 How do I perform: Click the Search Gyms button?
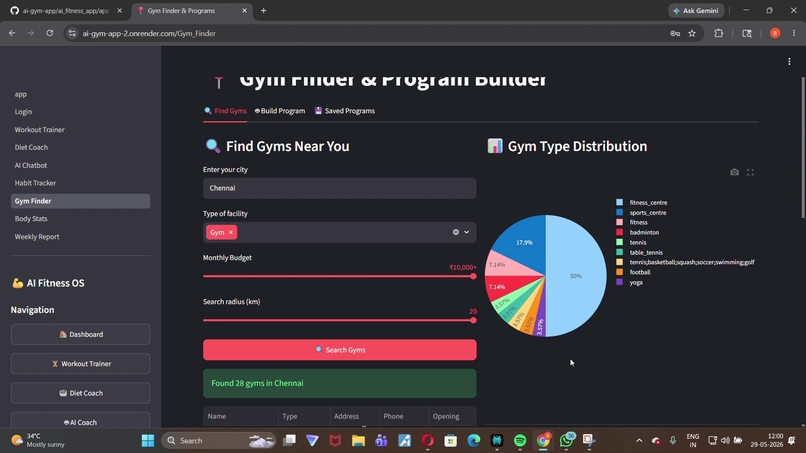[340, 350]
